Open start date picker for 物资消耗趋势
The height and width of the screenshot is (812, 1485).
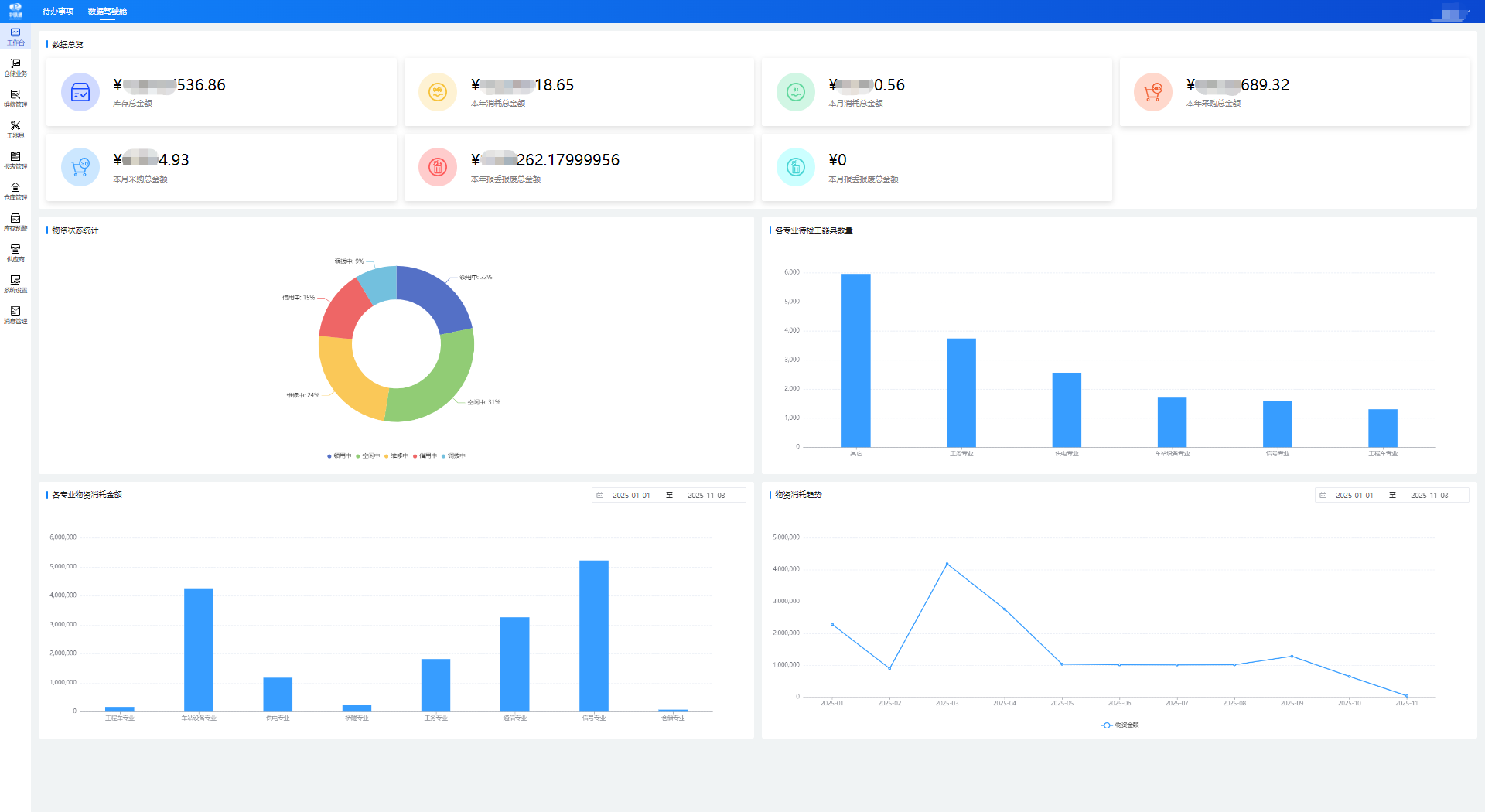tap(1354, 496)
